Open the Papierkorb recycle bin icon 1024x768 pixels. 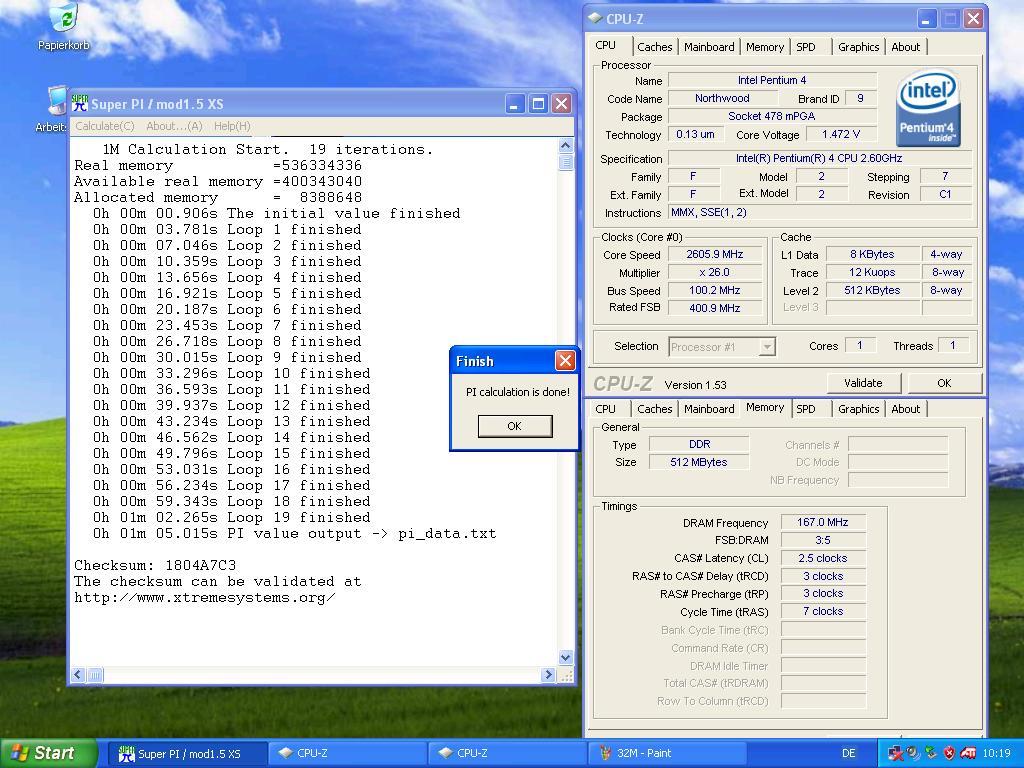[x=64, y=18]
